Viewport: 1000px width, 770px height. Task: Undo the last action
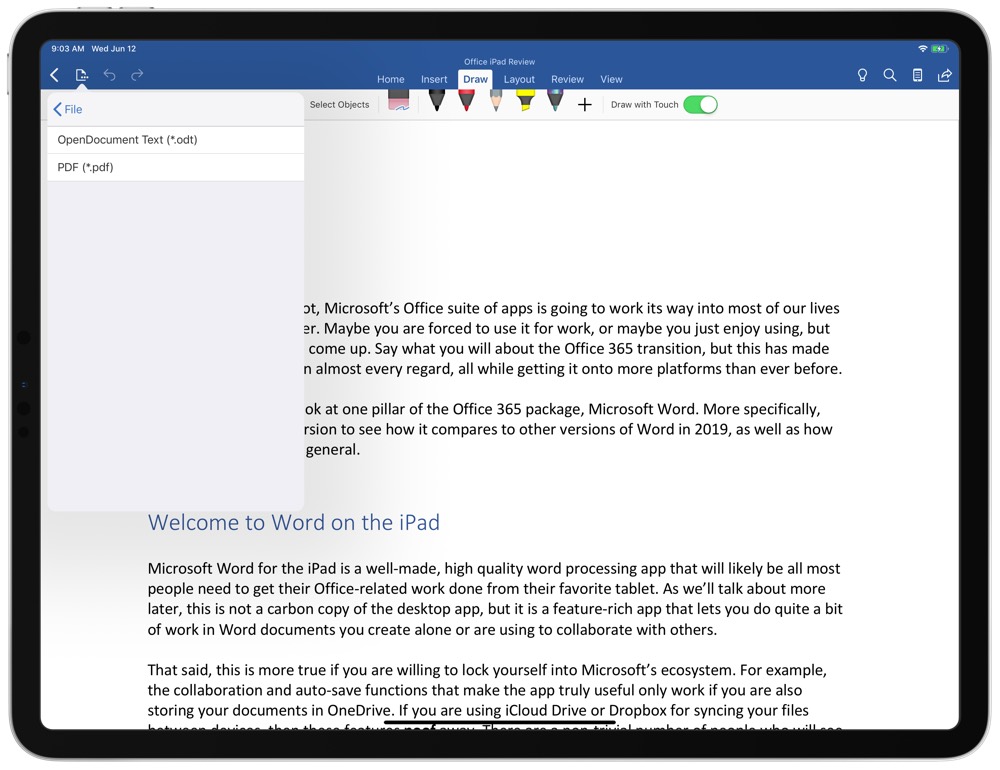coord(109,74)
